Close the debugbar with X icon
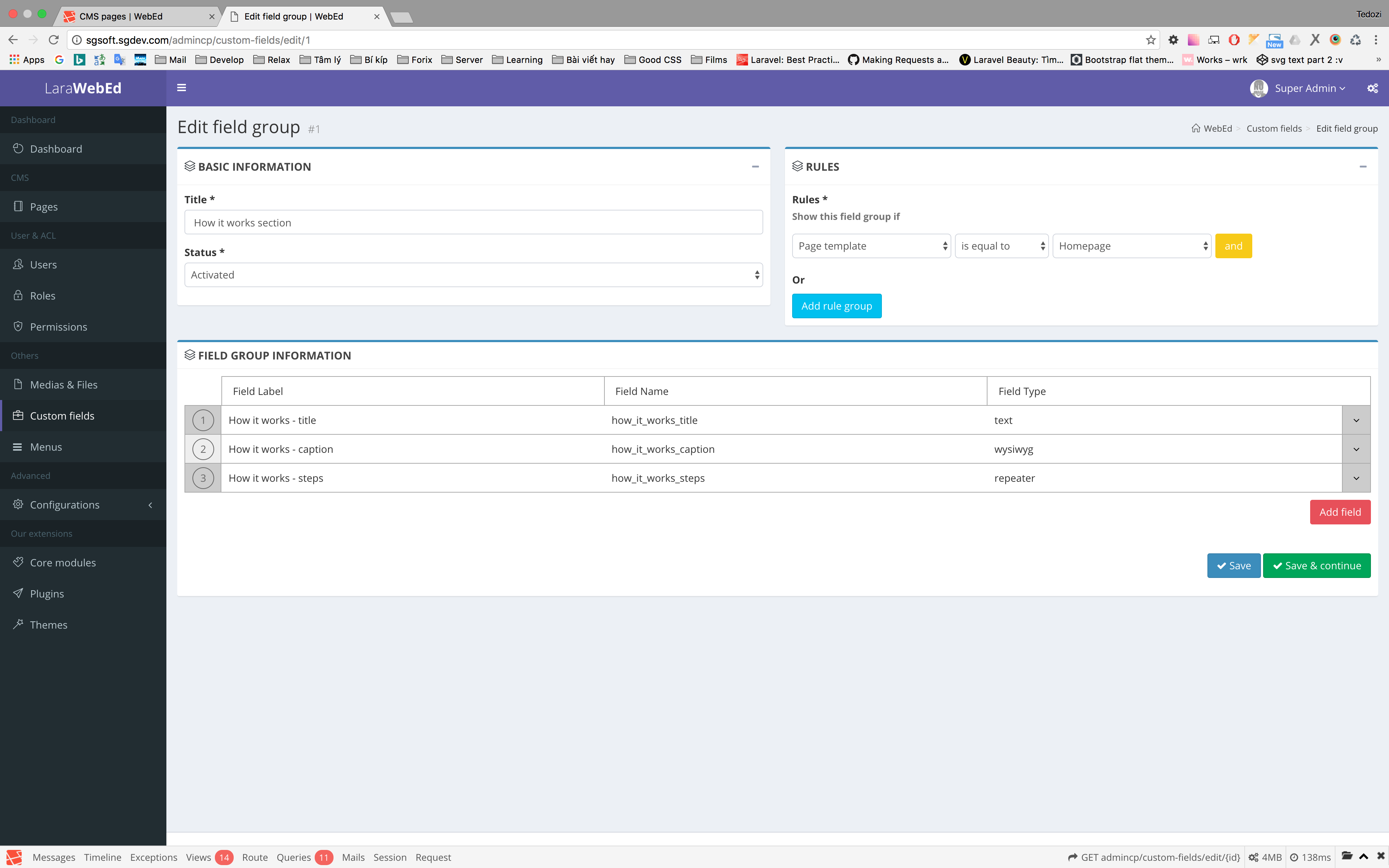This screenshot has width=1389, height=868. click(x=1380, y=856)
